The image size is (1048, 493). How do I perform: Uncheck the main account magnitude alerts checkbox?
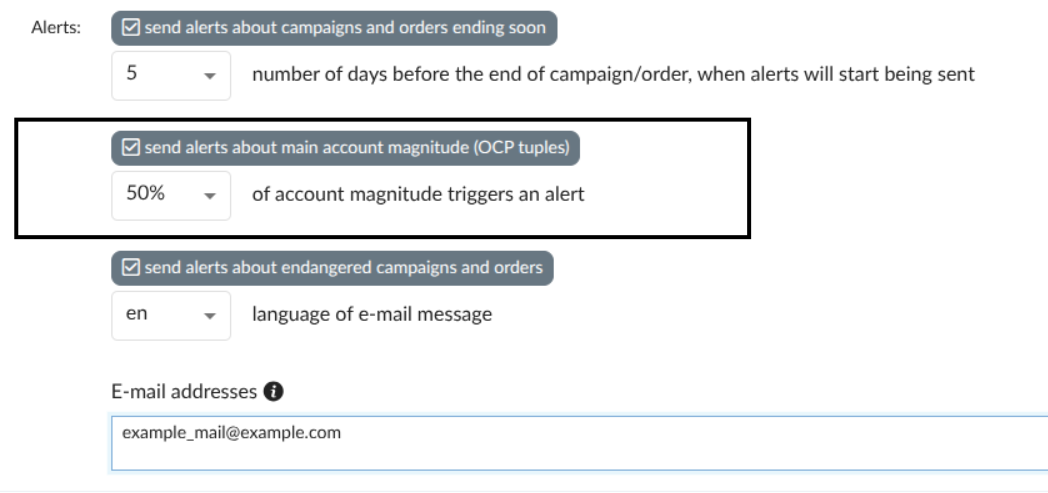128,148
